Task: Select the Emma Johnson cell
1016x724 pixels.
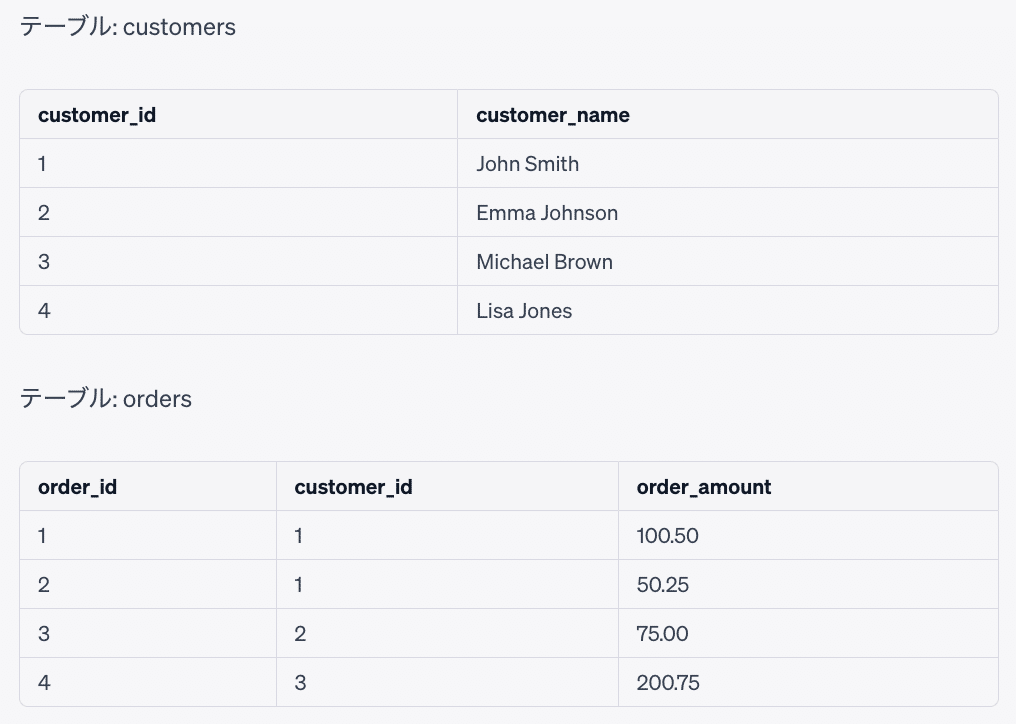Action: [547, 213]
